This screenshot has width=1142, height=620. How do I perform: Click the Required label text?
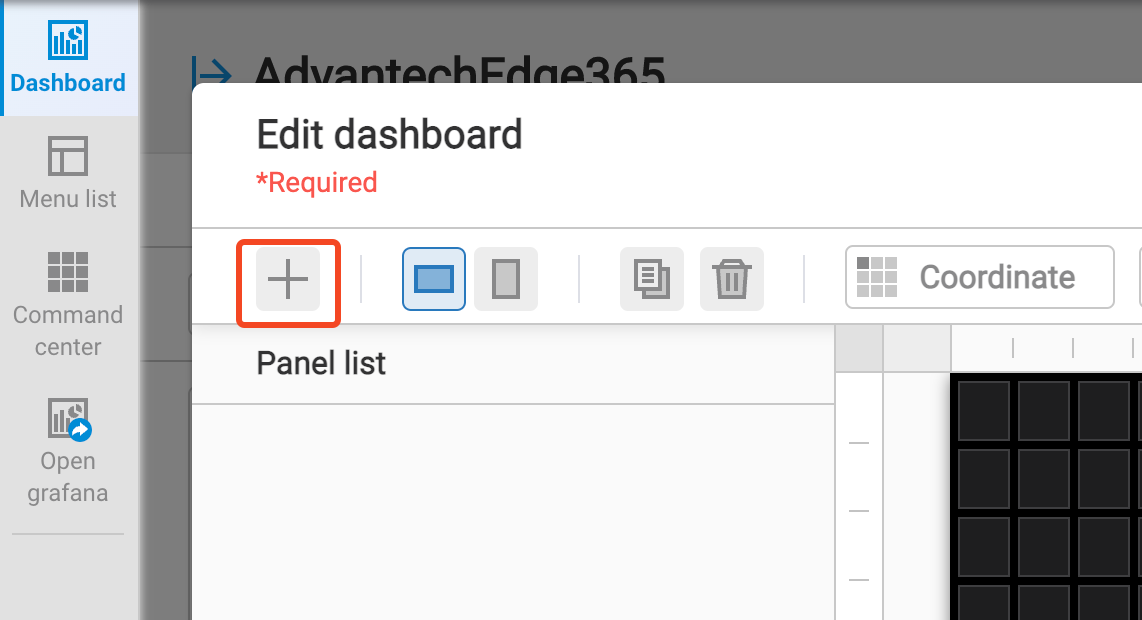[x=317, y=182]
